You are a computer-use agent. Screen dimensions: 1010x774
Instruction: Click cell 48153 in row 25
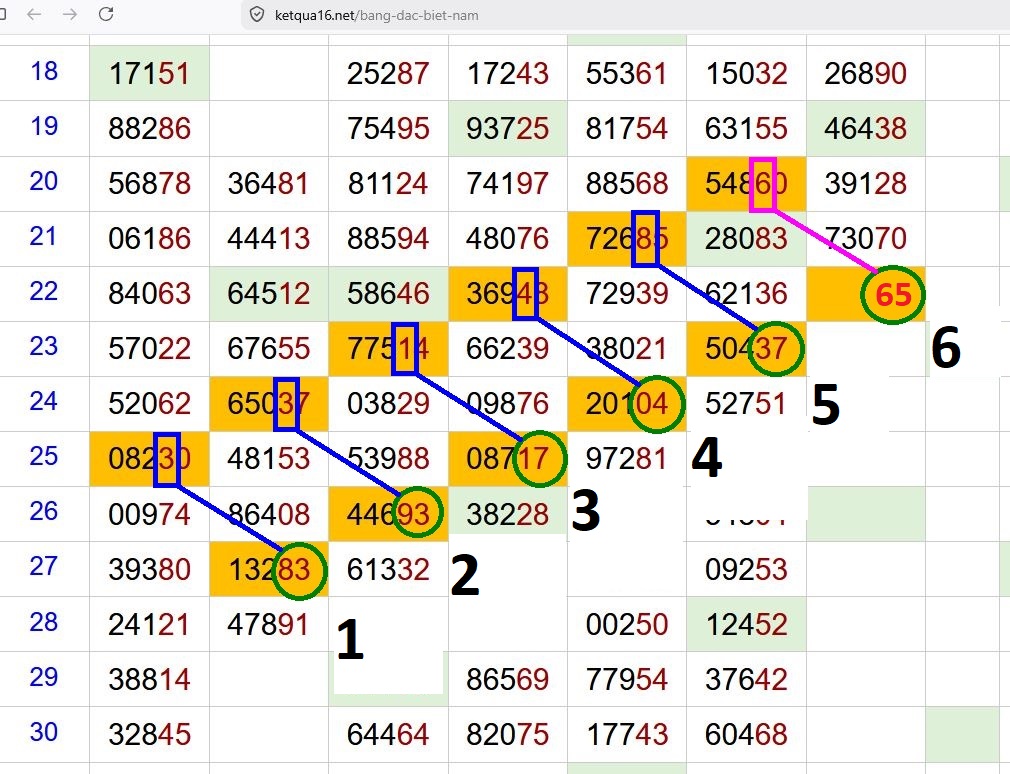(269, 458)
